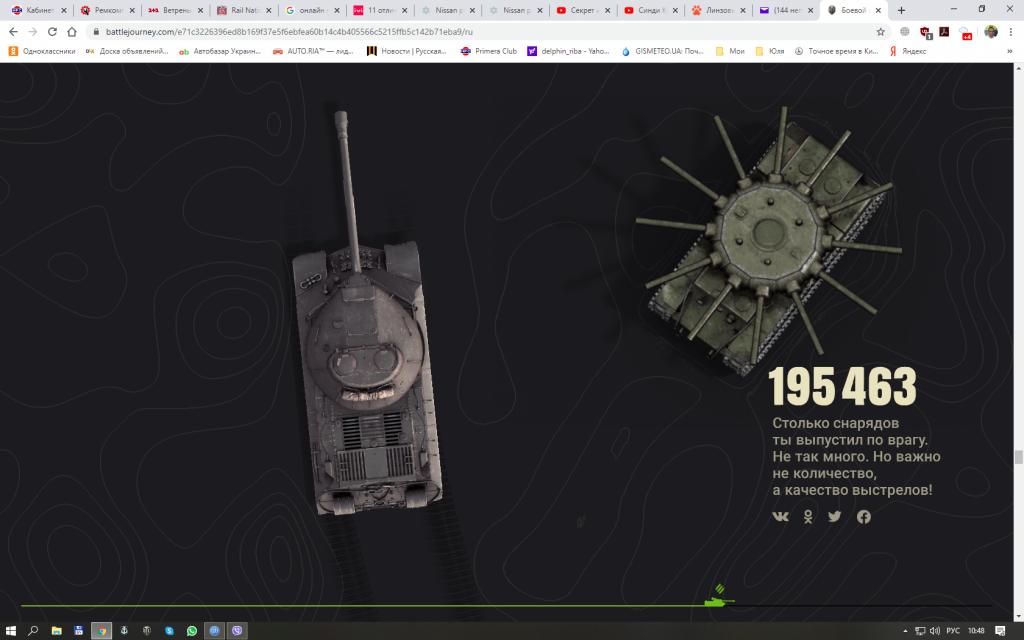The width and height of the screenshot is (1024, 640).
Task: Open the Primera Club bookmark
Action: pos(488,51)
